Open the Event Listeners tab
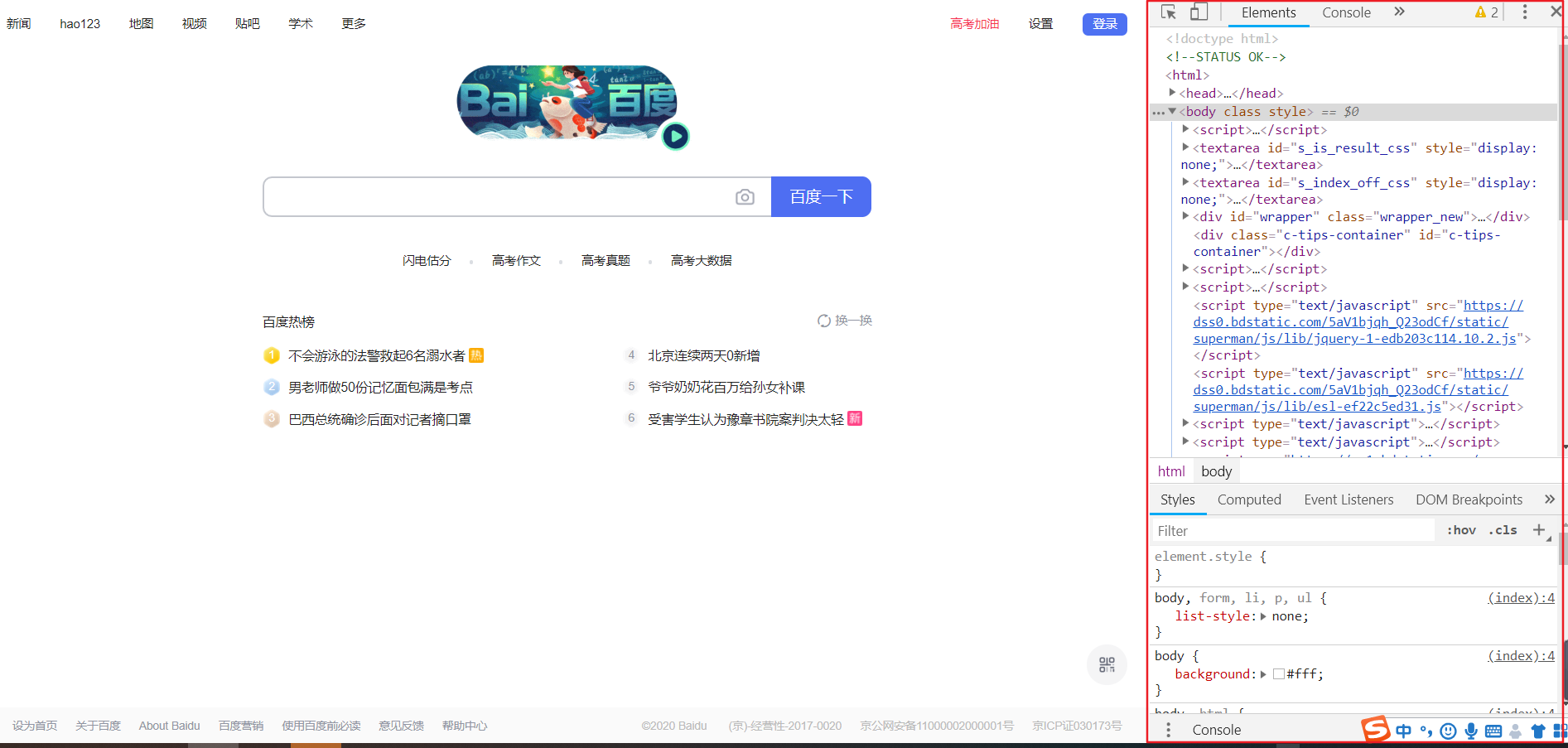 1348,499
